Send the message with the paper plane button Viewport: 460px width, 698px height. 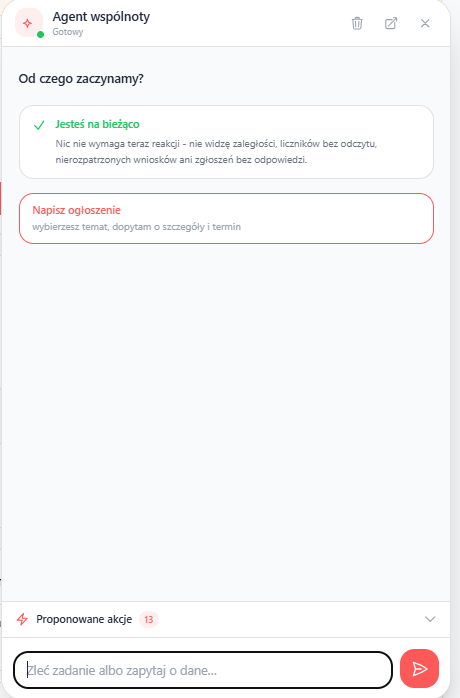pyautogui.click(x=419, y=669)
